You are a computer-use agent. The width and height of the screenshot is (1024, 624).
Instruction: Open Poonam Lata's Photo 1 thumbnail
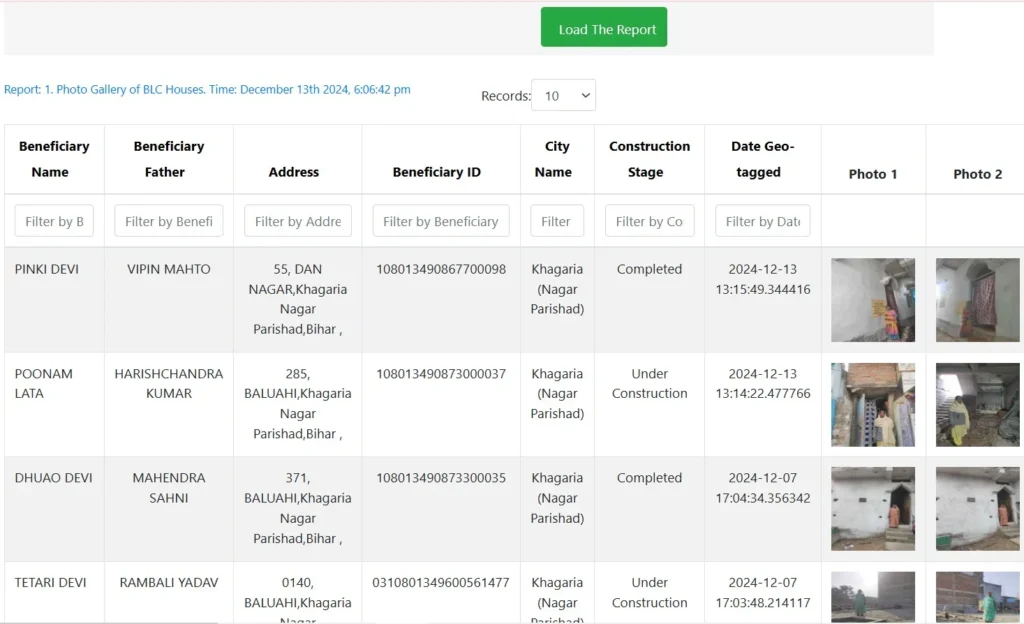[x=872, y=404]
